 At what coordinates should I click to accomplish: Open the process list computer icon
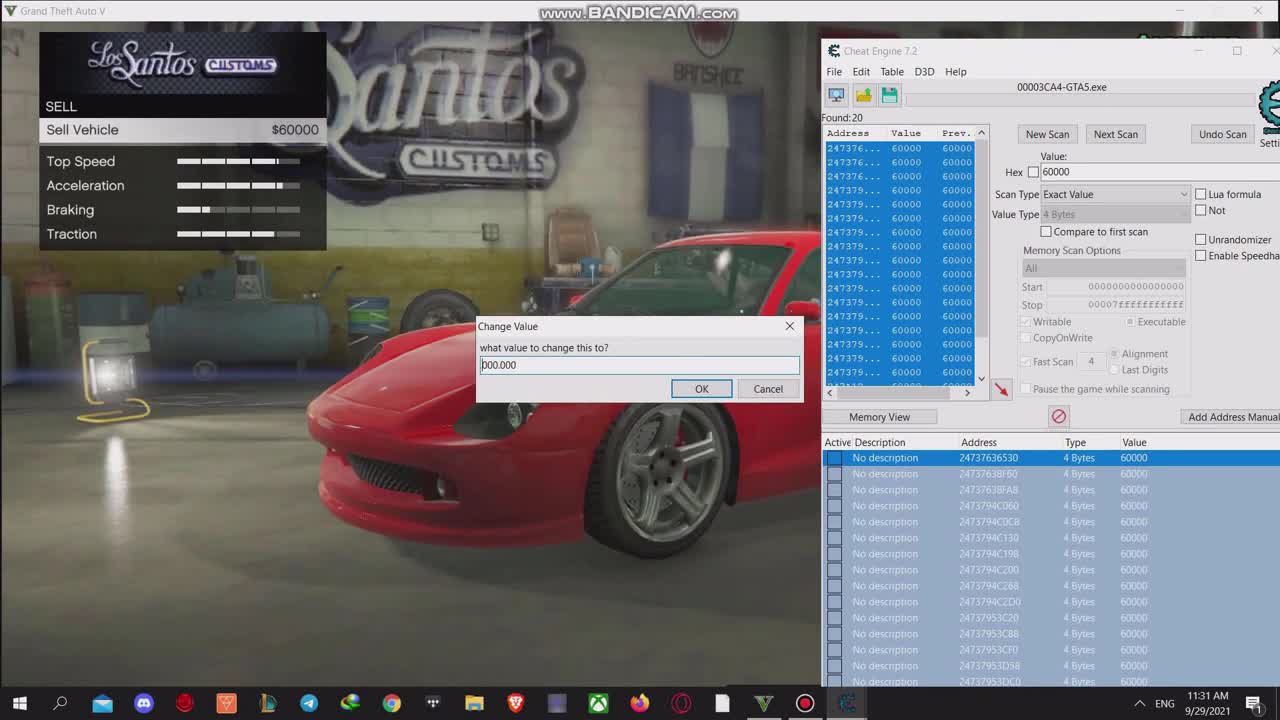tap(836, 95)
